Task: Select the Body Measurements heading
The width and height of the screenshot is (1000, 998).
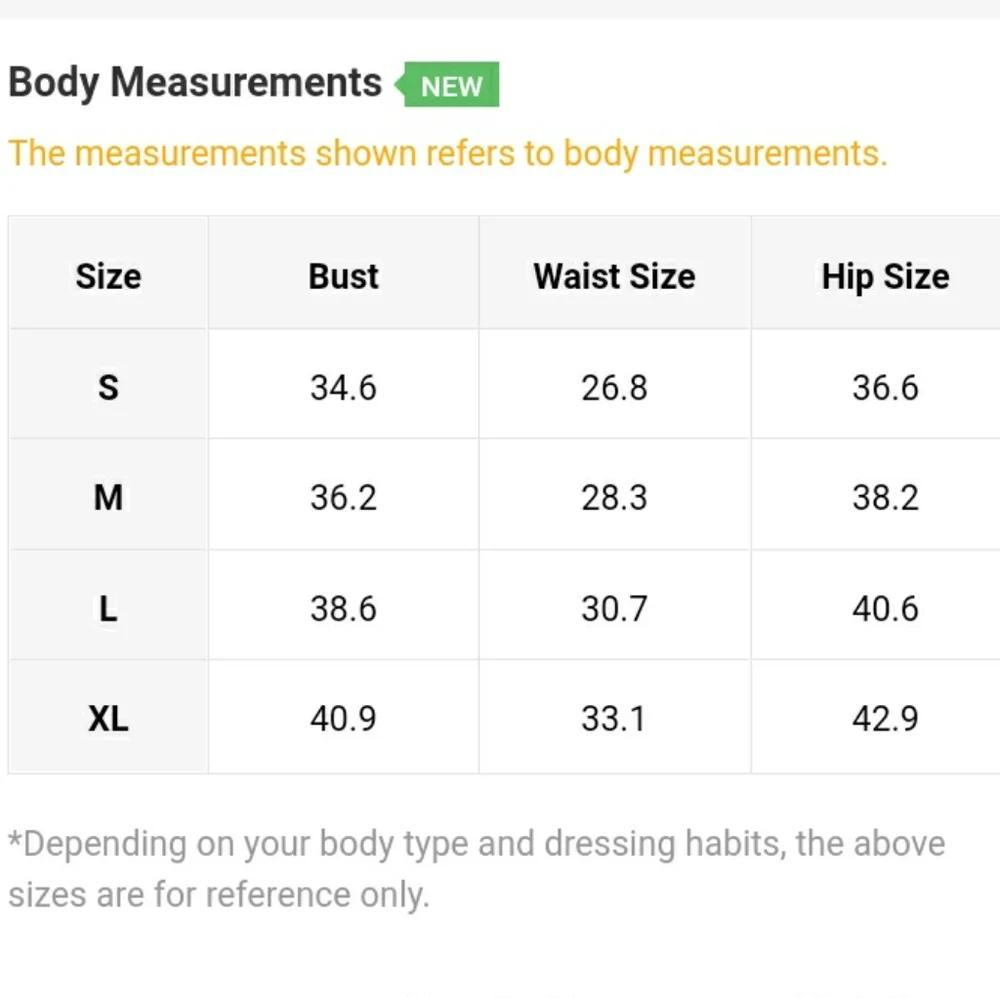Action: [195, 83]
